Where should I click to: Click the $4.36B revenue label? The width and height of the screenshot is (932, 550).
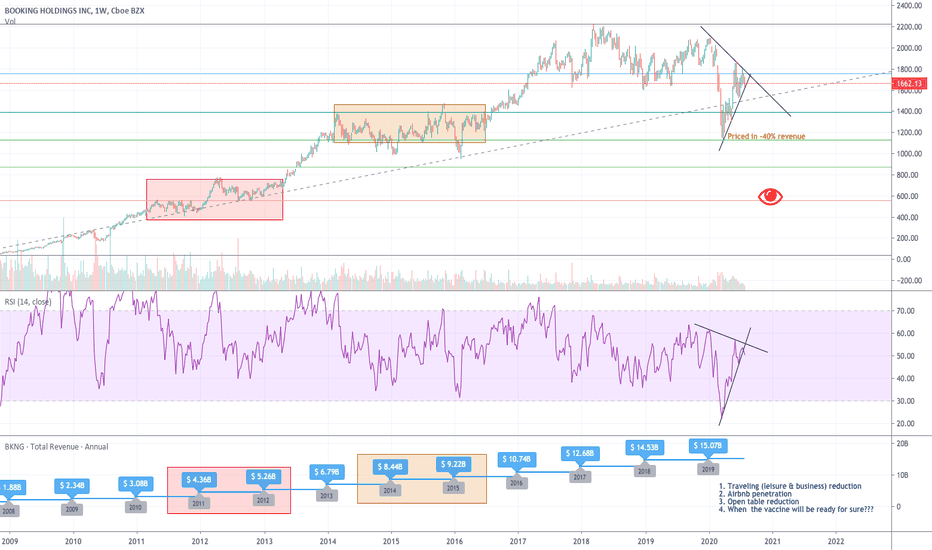tap(199, 479)
